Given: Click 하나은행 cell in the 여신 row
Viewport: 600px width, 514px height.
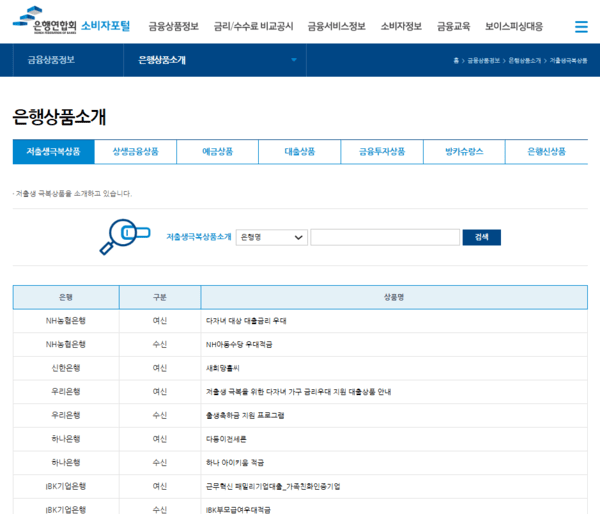Looking at the screenshot, I should (x=66, y=439).
